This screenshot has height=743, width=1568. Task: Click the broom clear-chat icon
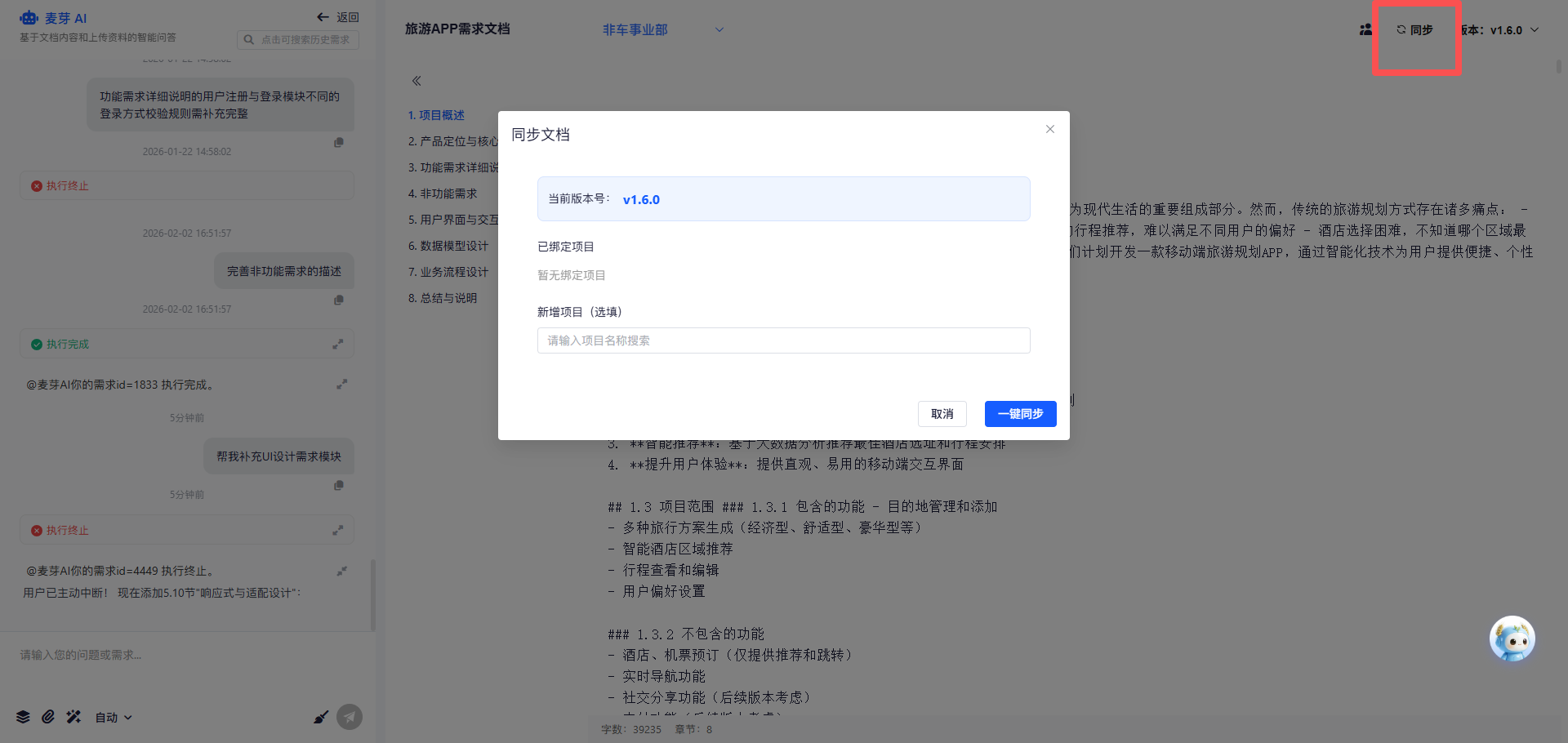tap(321, 717)
